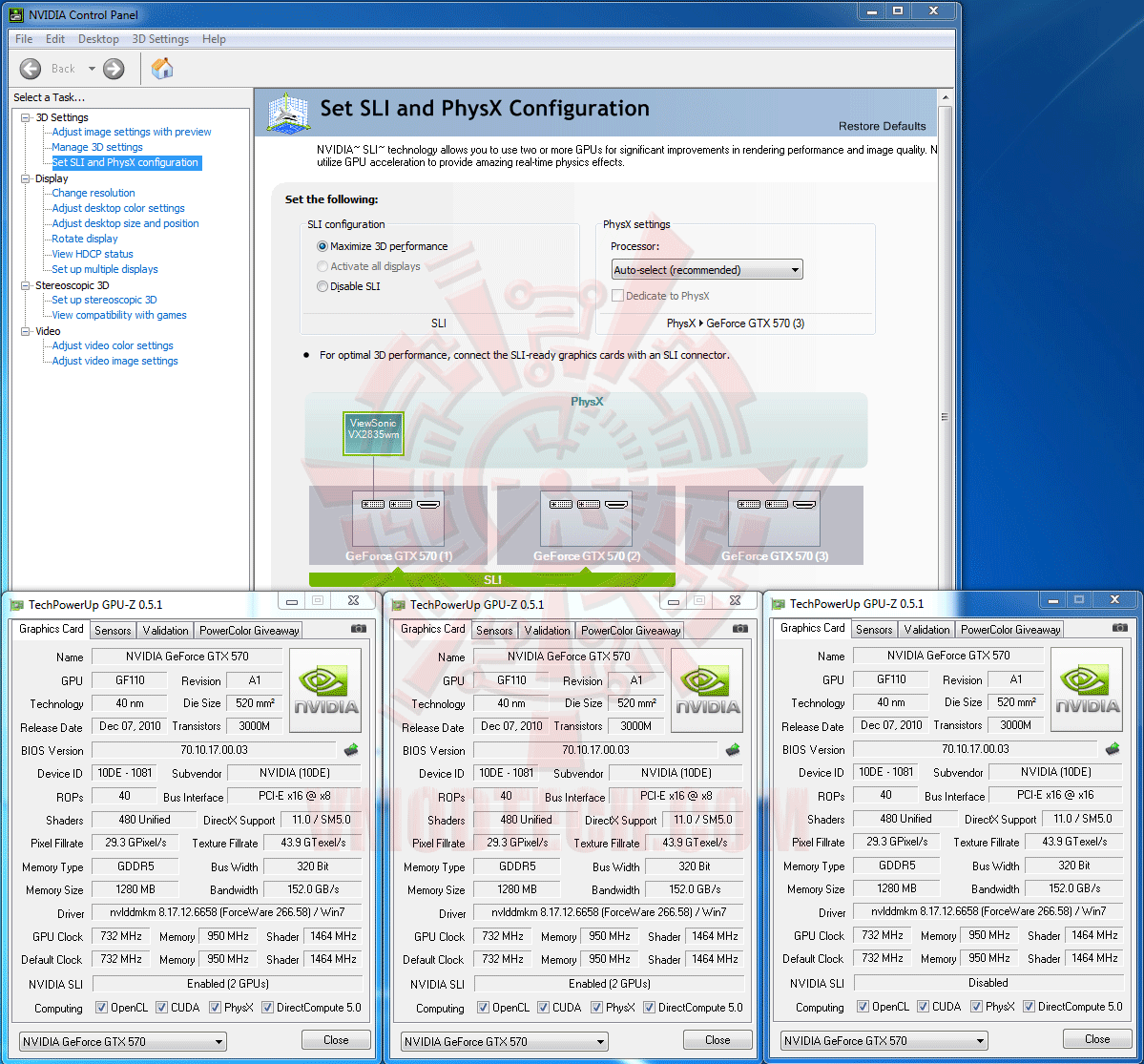Toggle the Dedicate to PhysX checkbox
This screenshot has width=1144, height=1064.
point(618,296)
